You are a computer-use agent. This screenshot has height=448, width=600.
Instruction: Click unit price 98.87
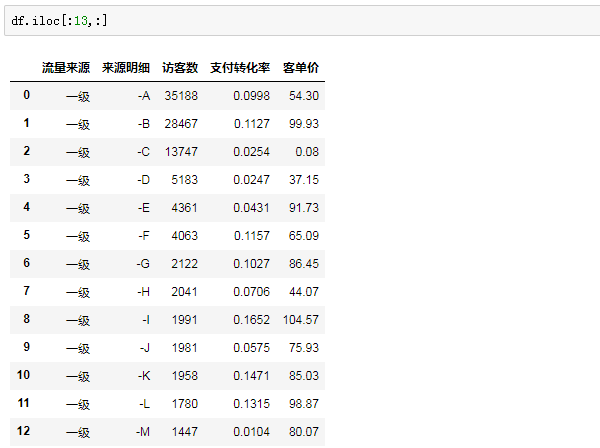(x=304, y=404)
